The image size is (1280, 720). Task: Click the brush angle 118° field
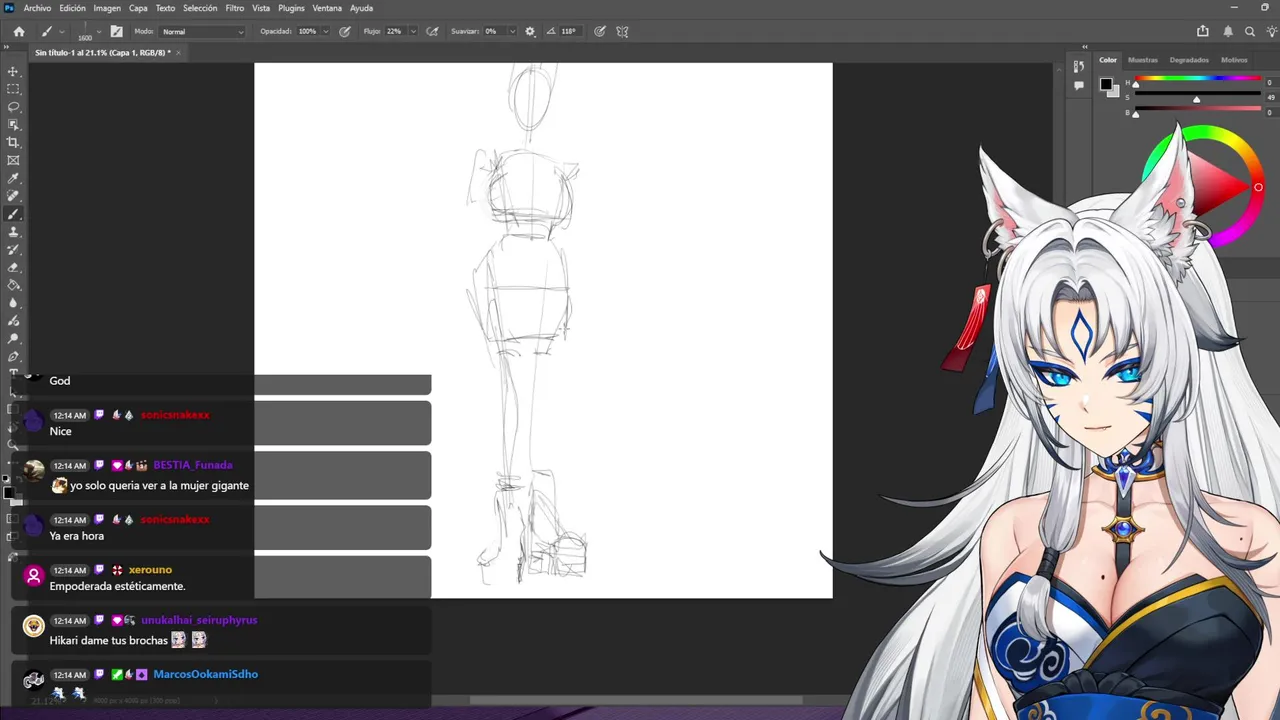click(x=569, y=31)
